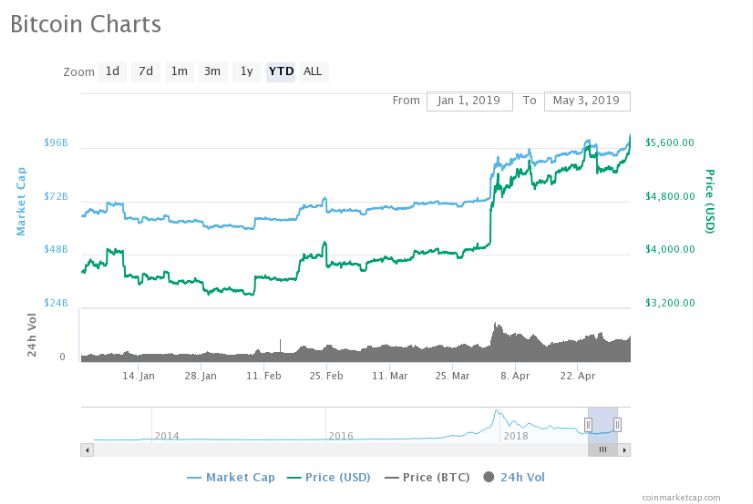Screen dimensions: 753x504
Task: Click the vertical Market Cap axis title
Action: click(x=21, y=201)
